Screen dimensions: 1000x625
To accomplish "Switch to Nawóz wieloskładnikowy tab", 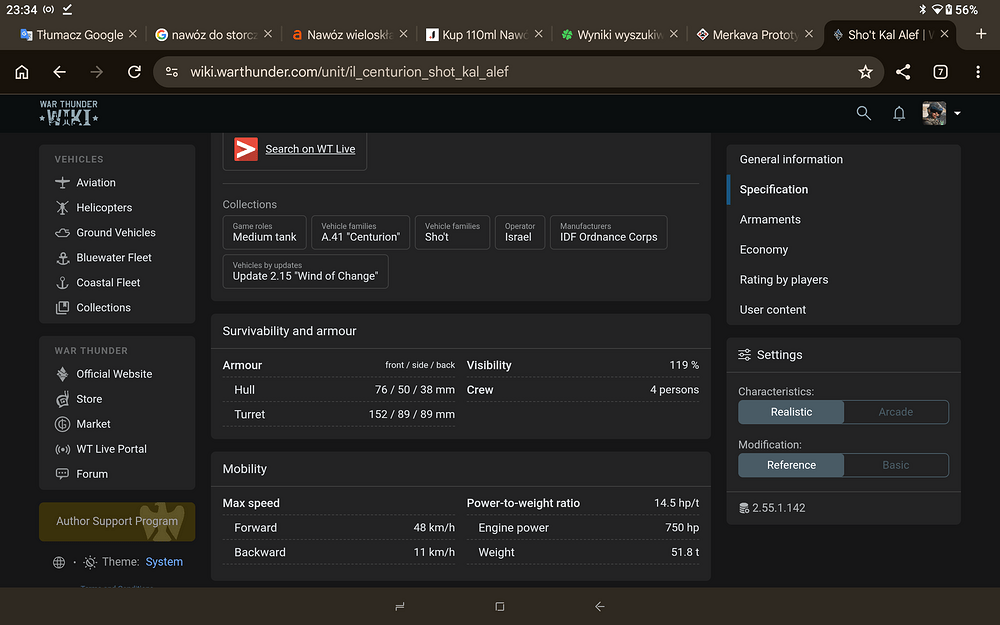I will (x=342, y=34).
